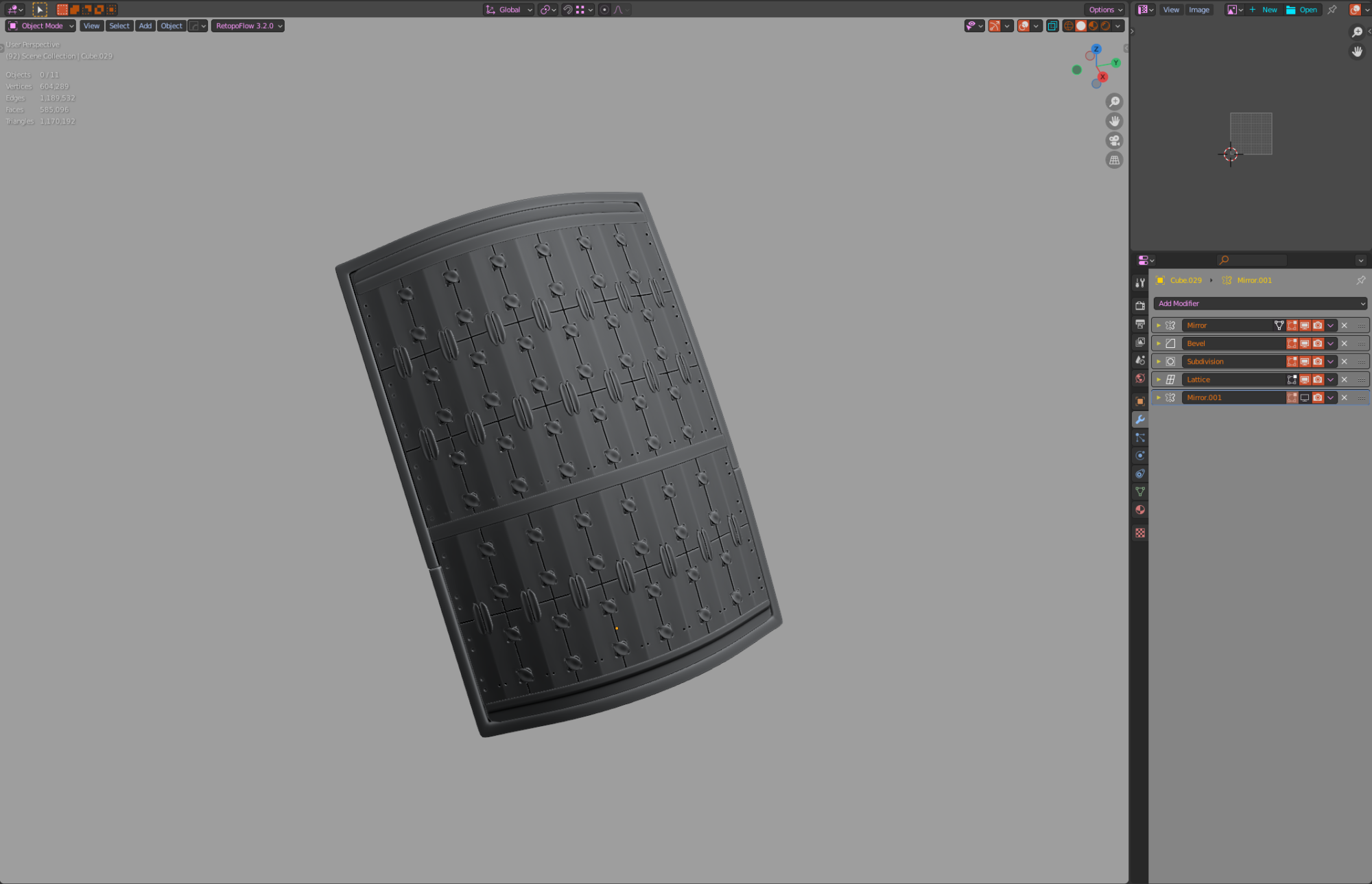Switch to orthographic grid view icon
The width and height of the screenshot is (1372, 884).
click(1115, 160)
